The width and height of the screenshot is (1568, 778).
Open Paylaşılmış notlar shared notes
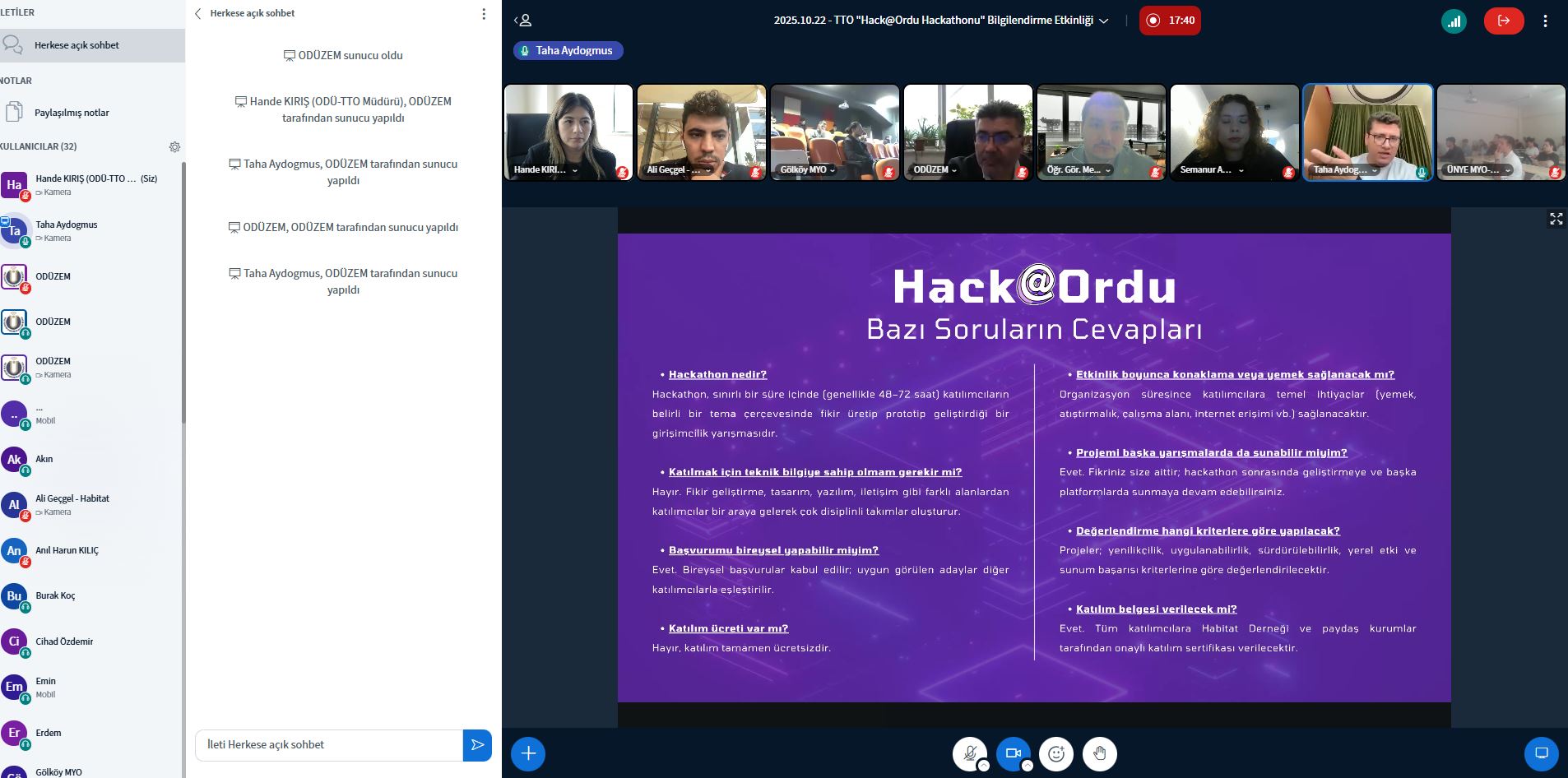click(x=72, y=113)
